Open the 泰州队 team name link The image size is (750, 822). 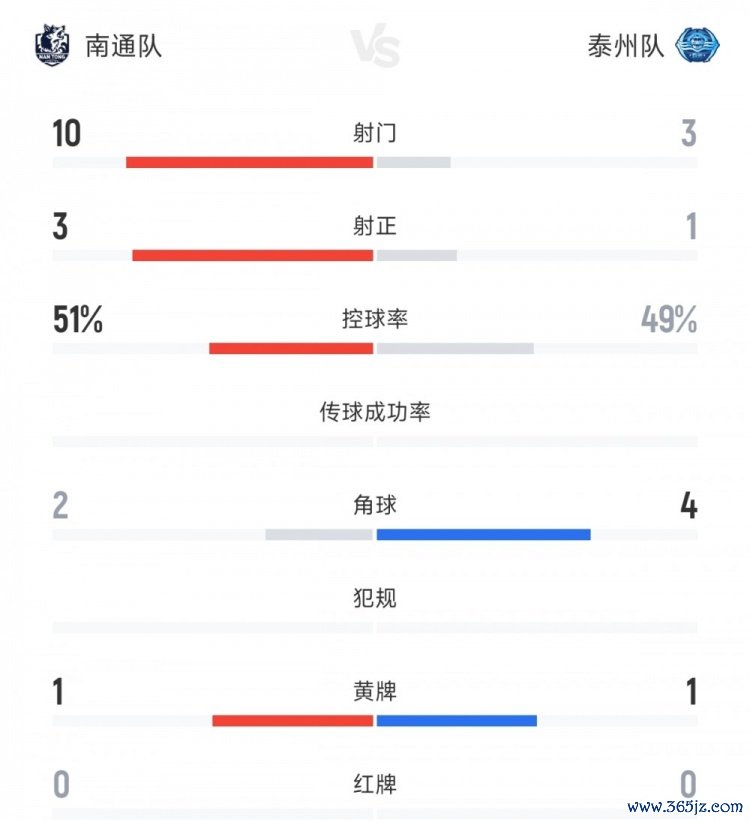(626, 46)
